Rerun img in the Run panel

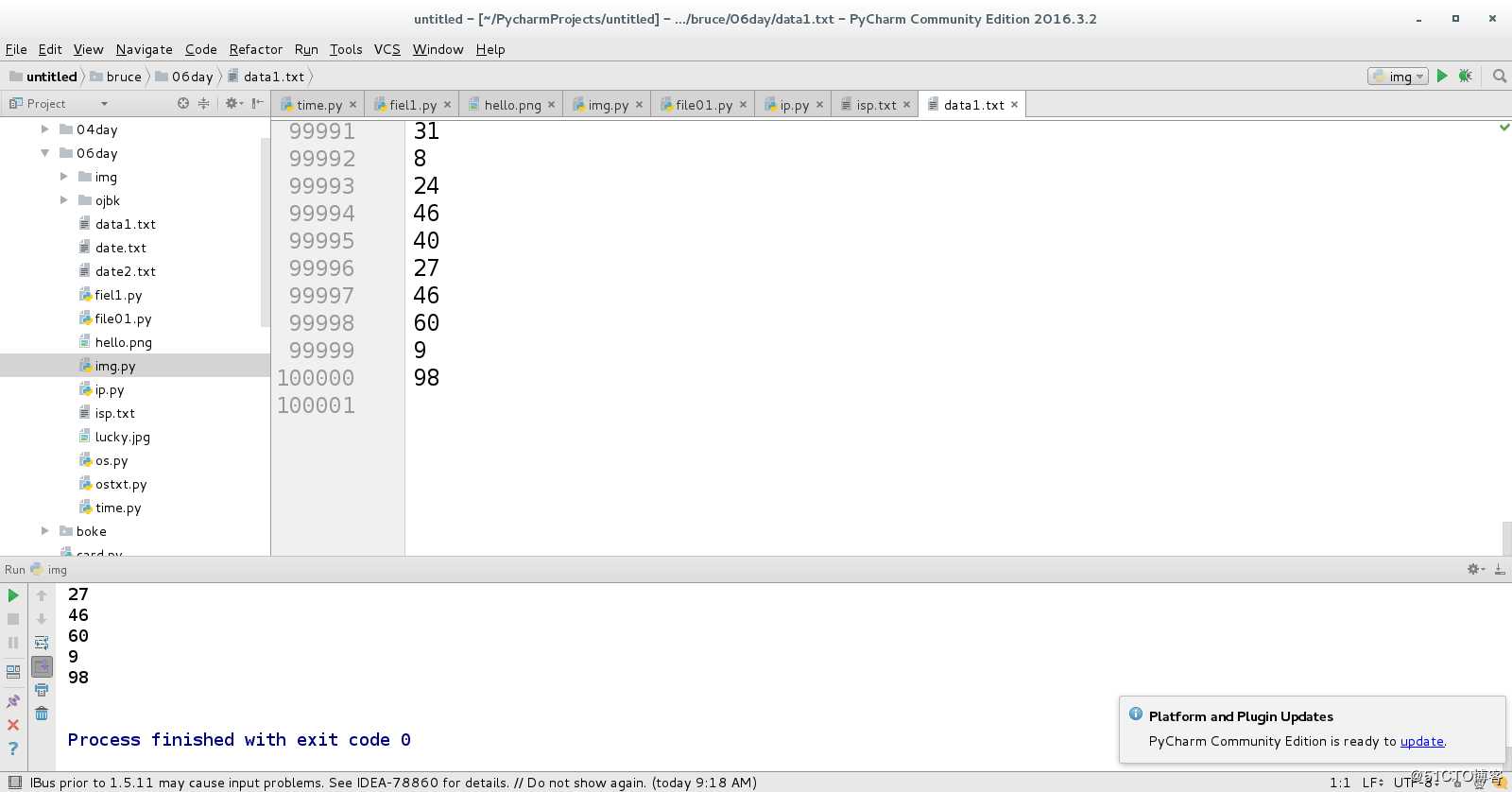click(13, 595)
